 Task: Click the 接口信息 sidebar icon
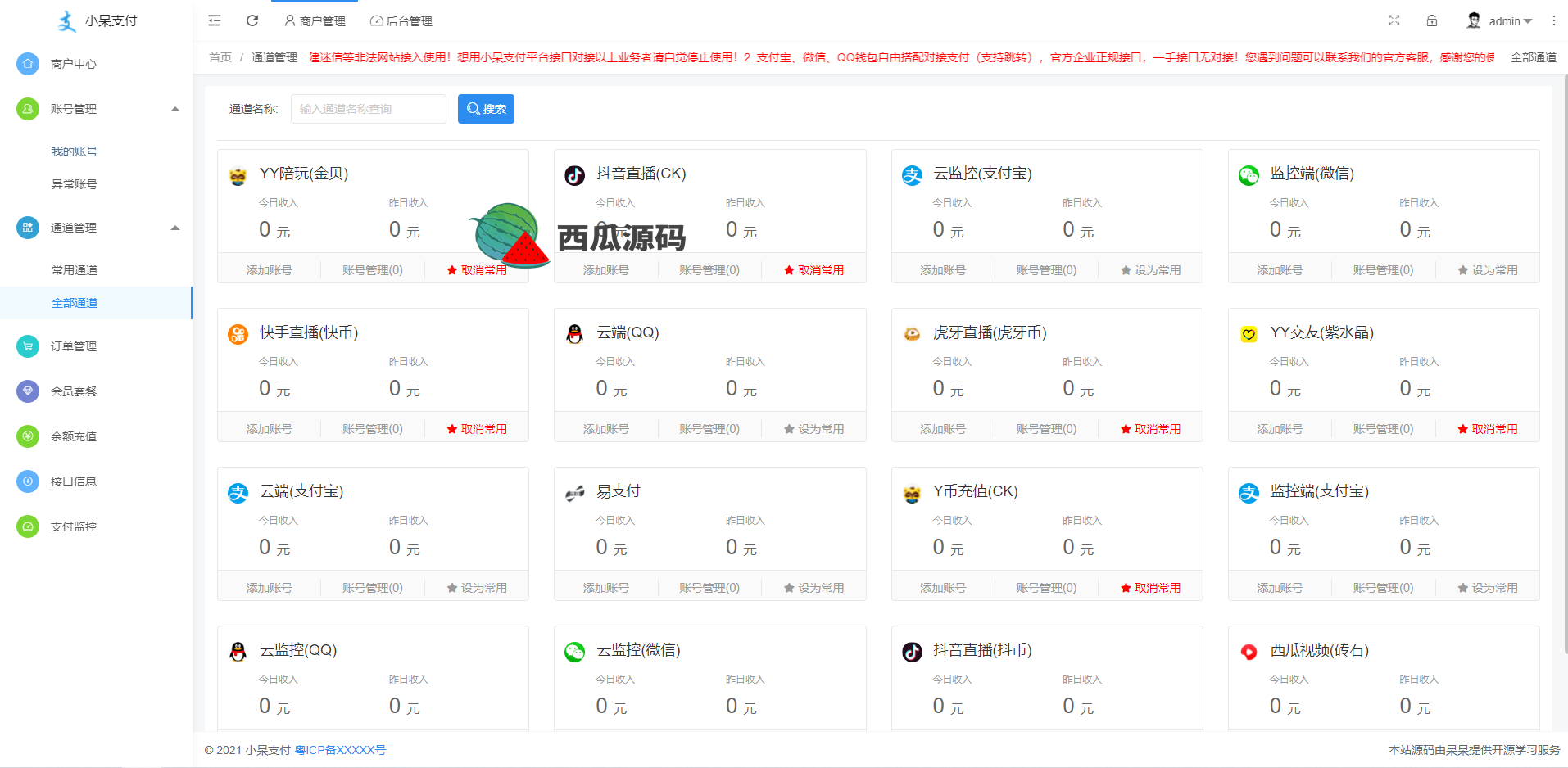pyautogui.click(x=28, y=481)
